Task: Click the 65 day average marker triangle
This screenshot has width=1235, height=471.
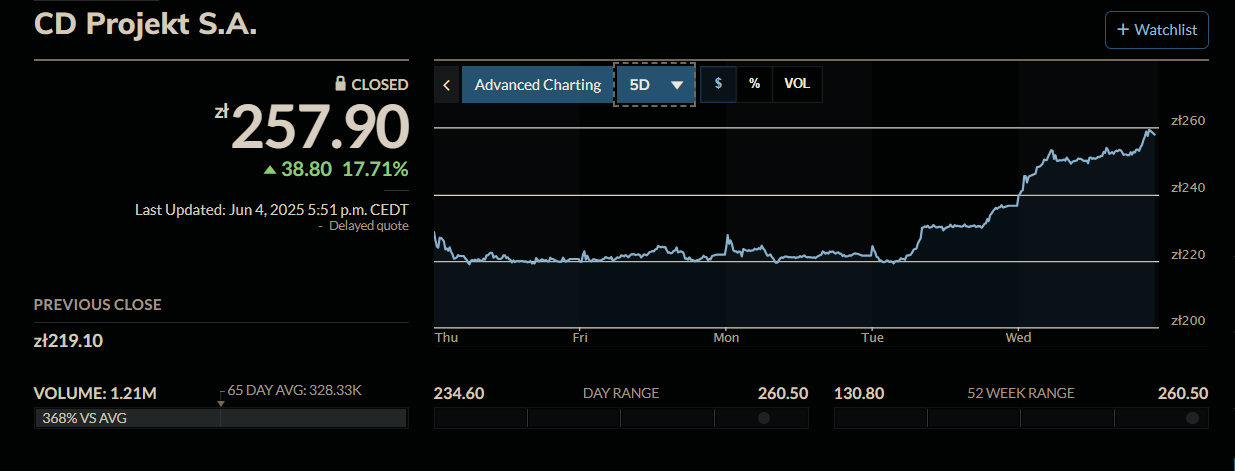Action: (221, 403)
